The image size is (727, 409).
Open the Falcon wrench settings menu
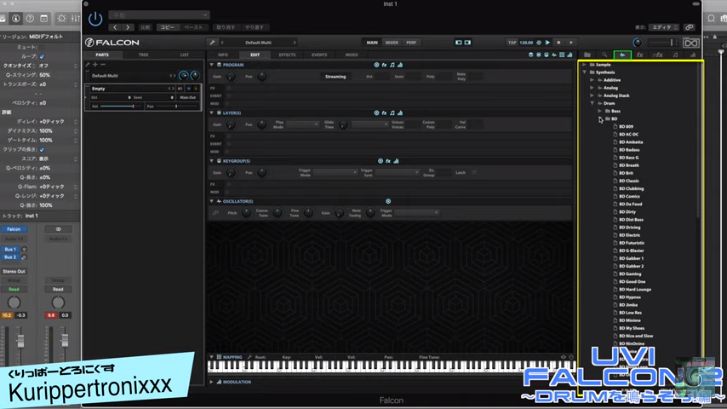click(x=212, y=43)
